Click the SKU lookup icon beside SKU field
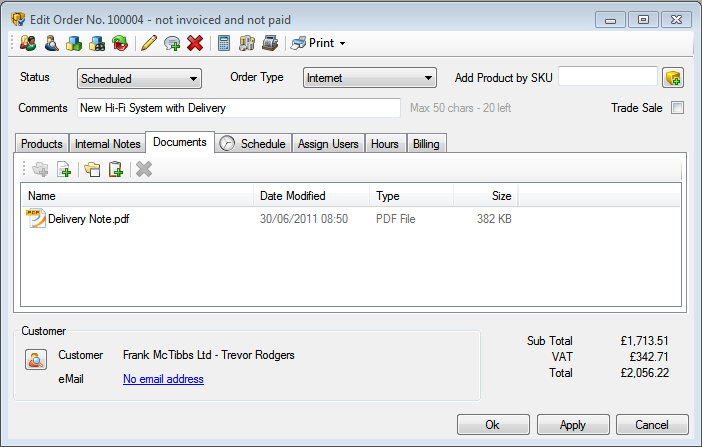 673,78
